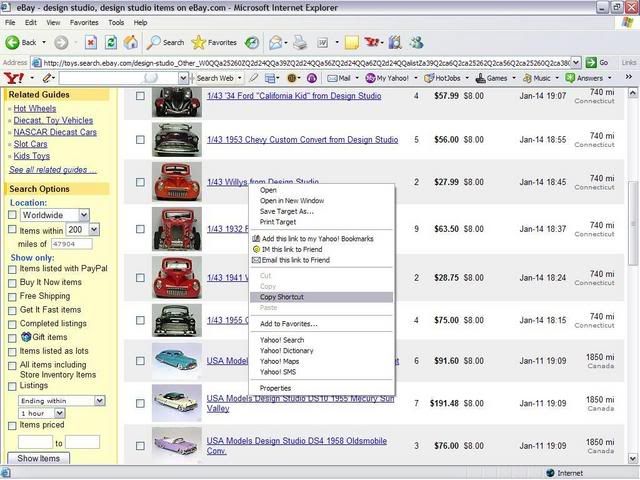This screenshot has height=480, width=640.
Task: Click the Forward arrow button
Action: (61, 42)
